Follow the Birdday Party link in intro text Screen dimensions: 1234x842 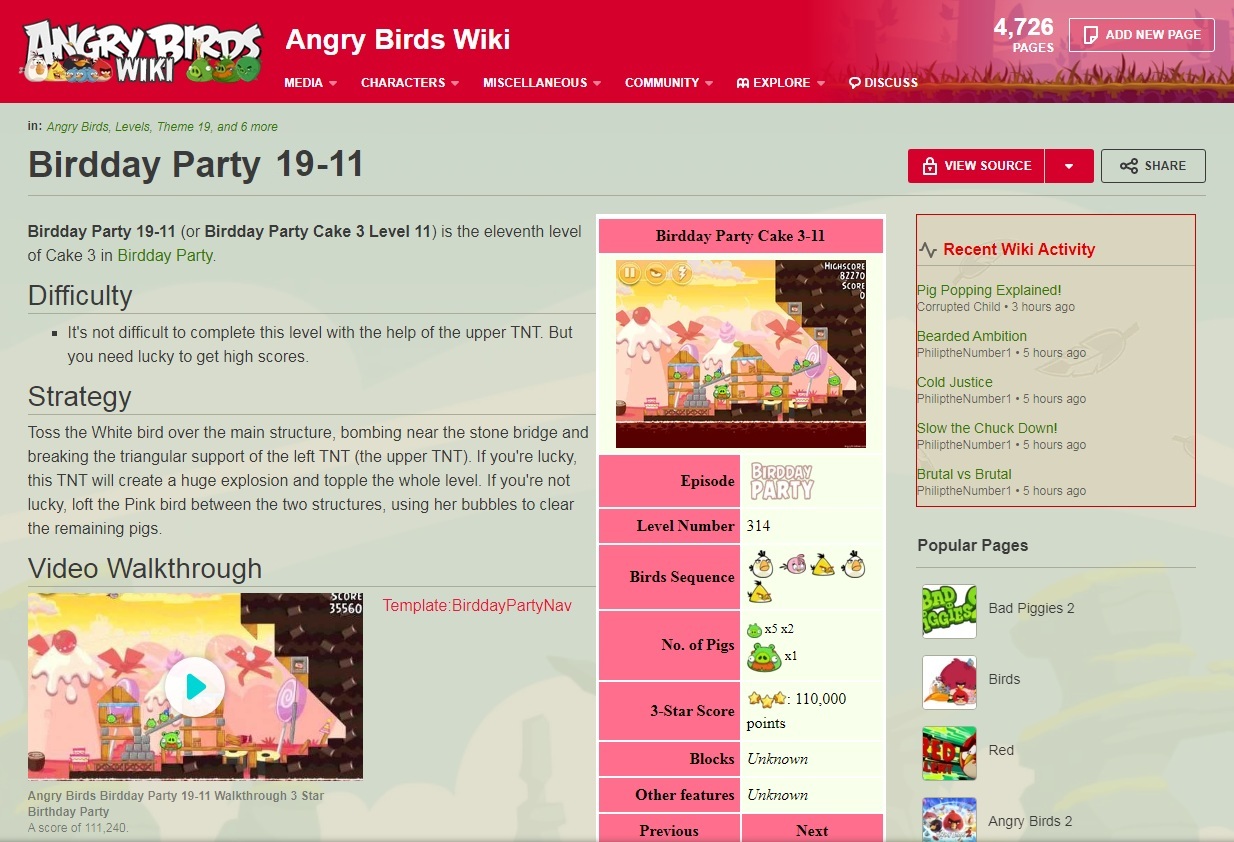[165, 255]
